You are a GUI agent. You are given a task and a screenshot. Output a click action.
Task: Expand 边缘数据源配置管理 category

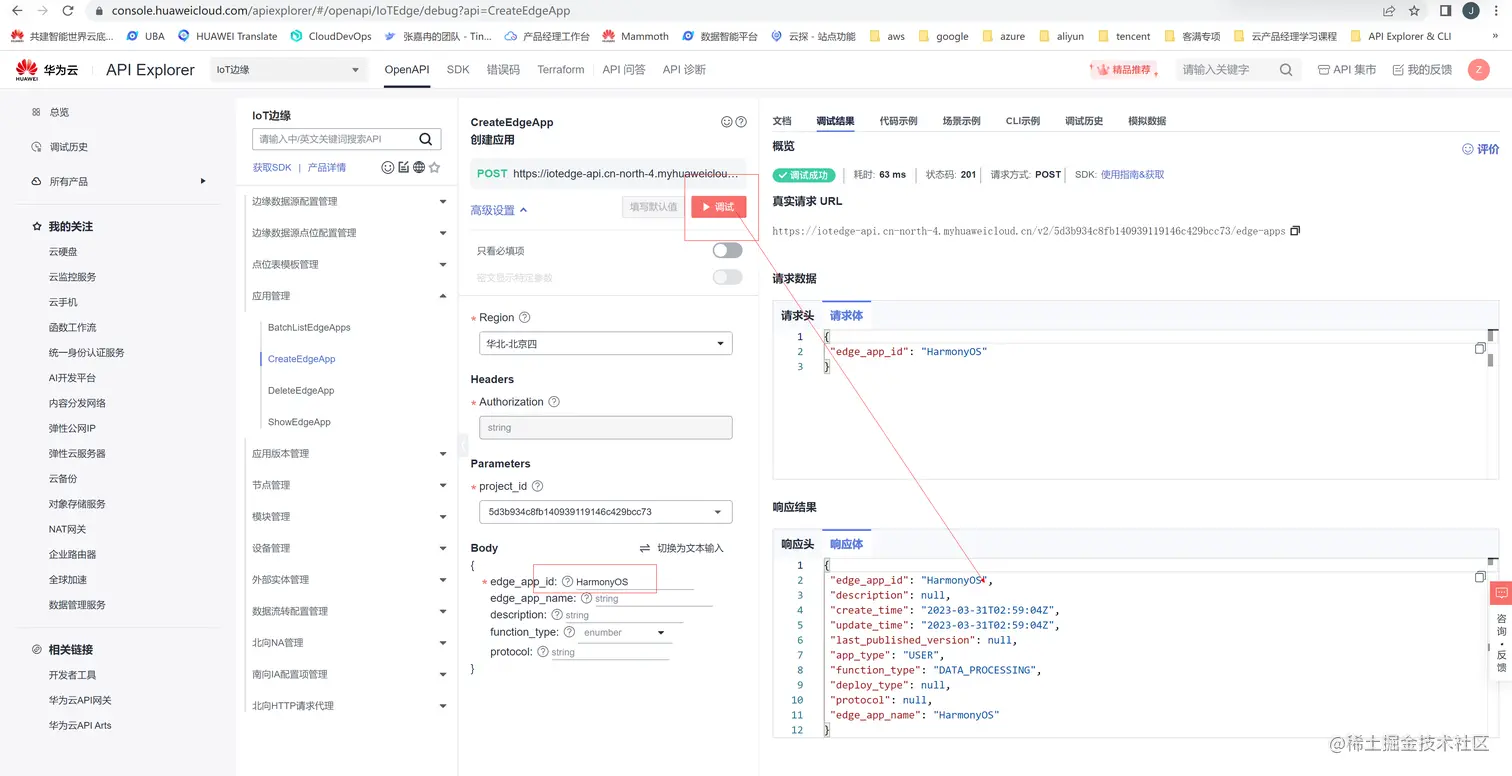pos(347,201)
